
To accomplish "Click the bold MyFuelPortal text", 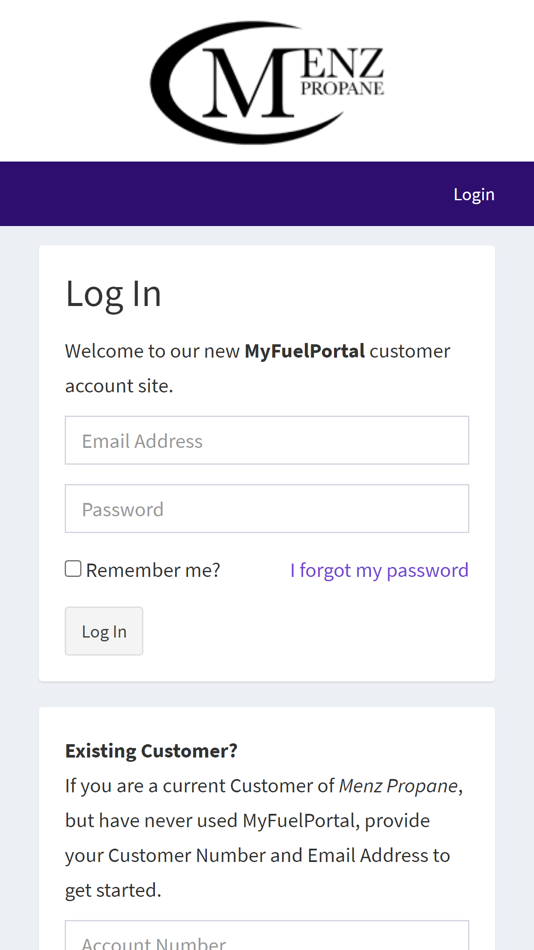I will click(x=305, y=351).
